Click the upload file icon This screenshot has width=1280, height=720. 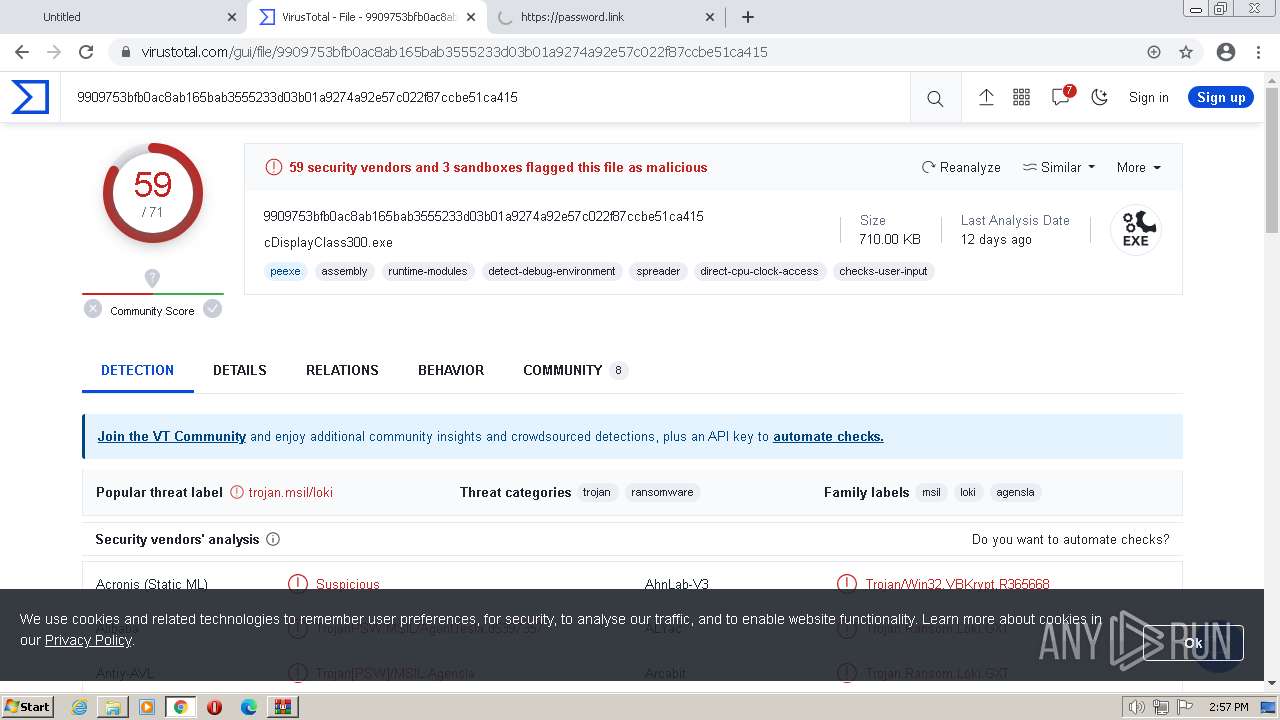click(x=986, y=97)
